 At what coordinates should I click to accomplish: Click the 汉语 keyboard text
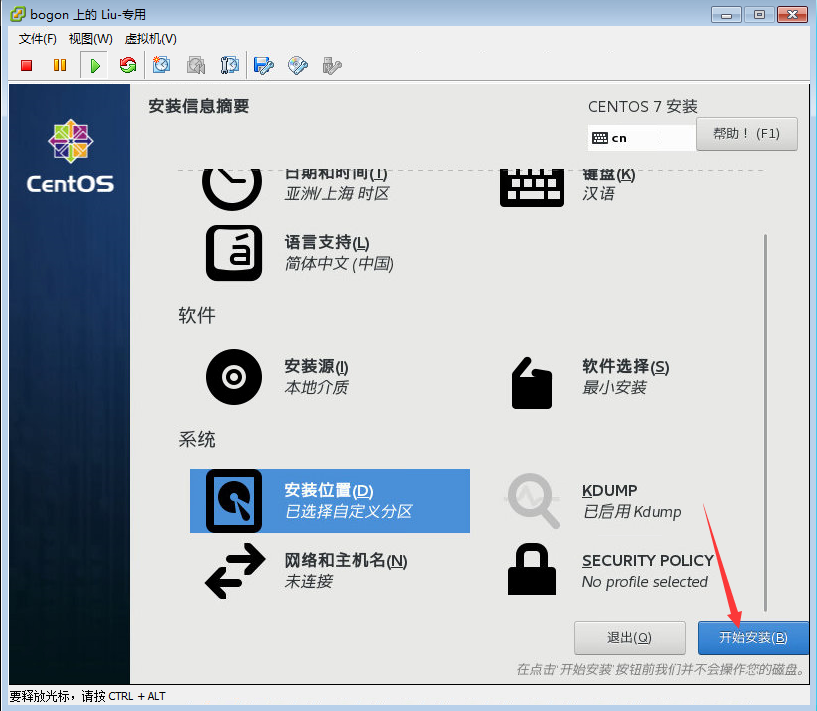pyautogui.click(x=598, y=194)
